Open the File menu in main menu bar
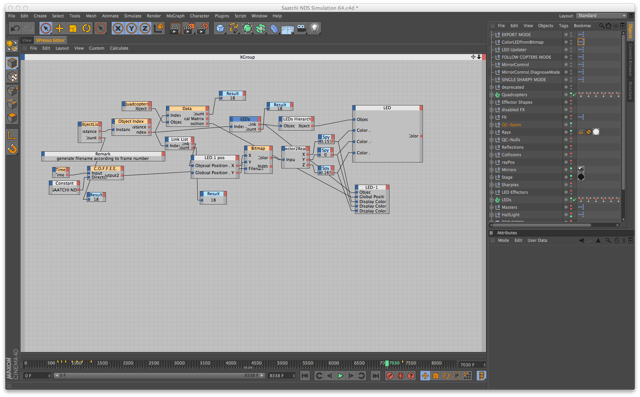 point(12,16)
